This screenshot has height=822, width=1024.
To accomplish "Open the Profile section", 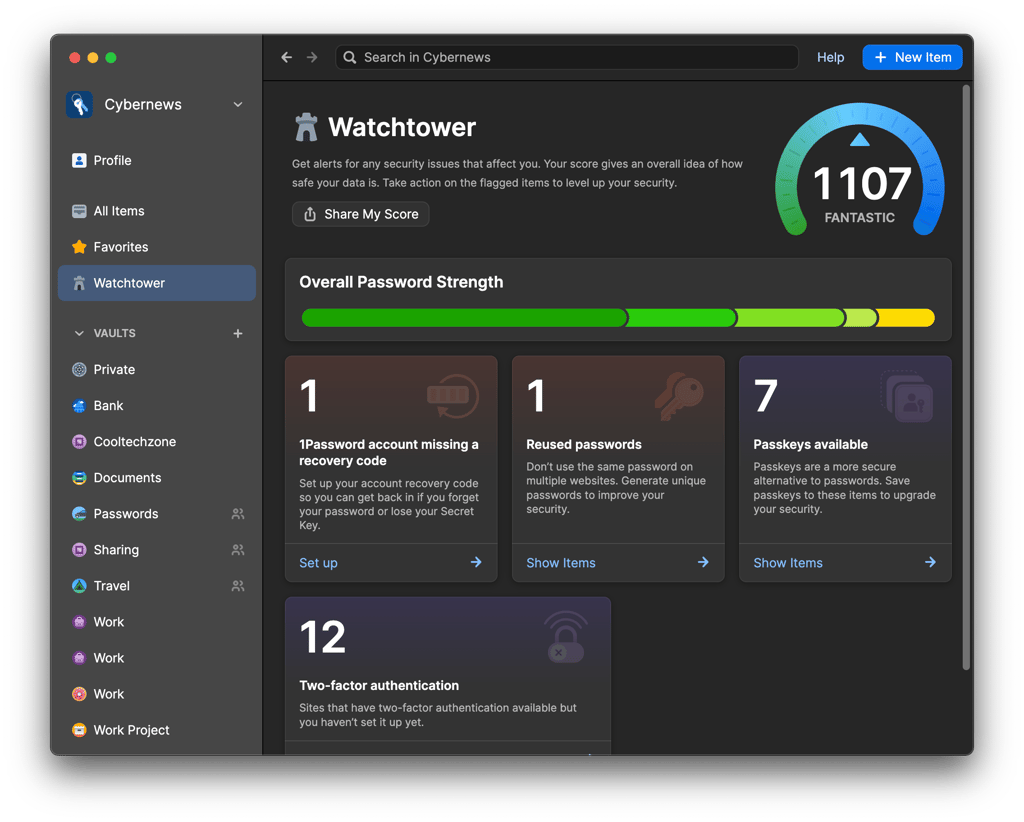I will pyautogui.click(x=157, y=161).
